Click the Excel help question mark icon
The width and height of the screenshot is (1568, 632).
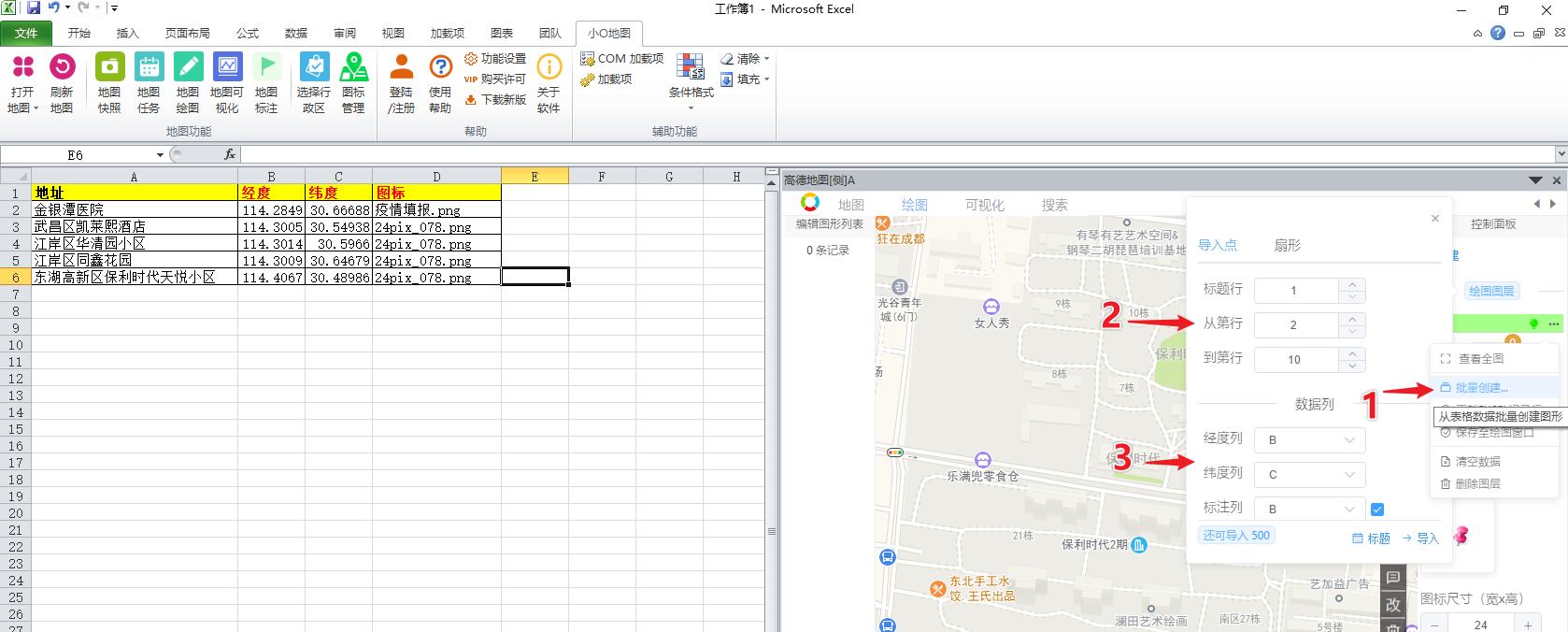(x=1498, y=33)
